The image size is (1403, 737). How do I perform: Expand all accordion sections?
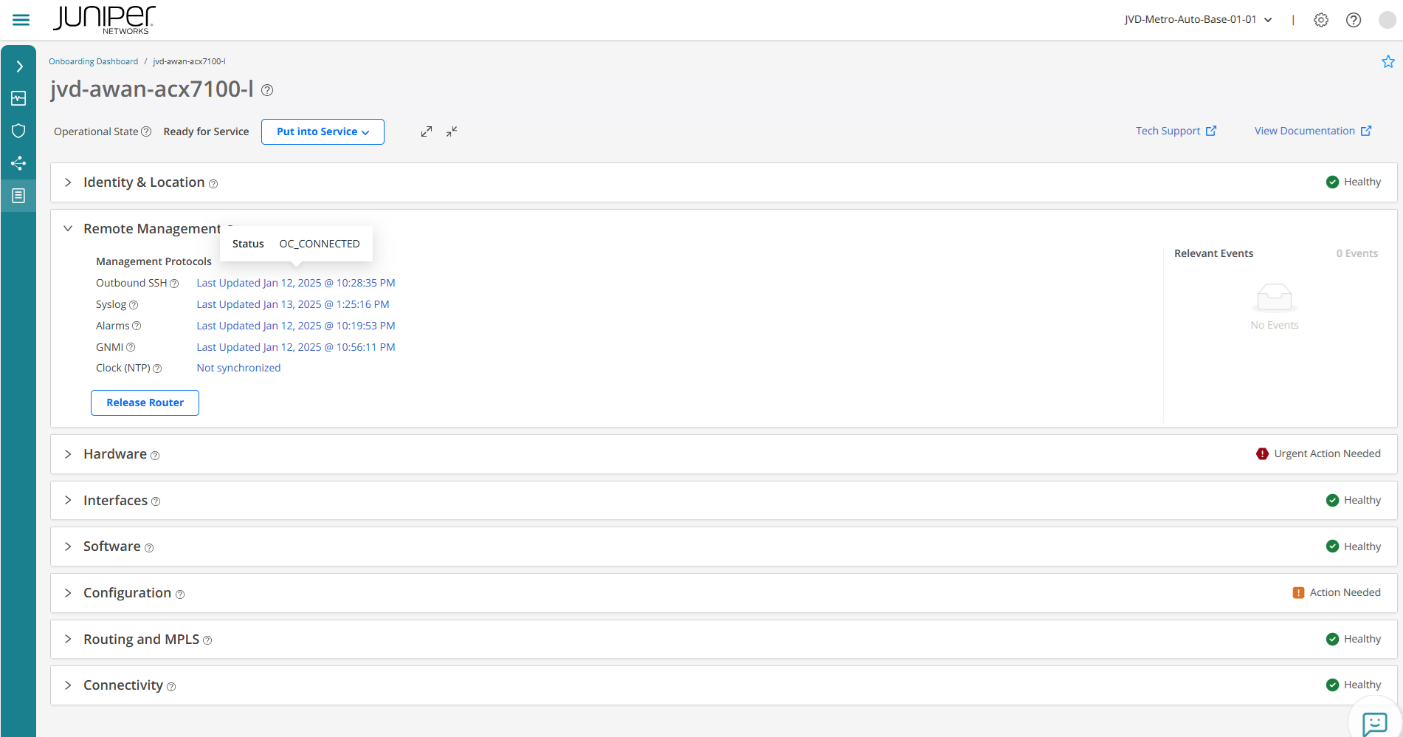(x=427, y=131)
